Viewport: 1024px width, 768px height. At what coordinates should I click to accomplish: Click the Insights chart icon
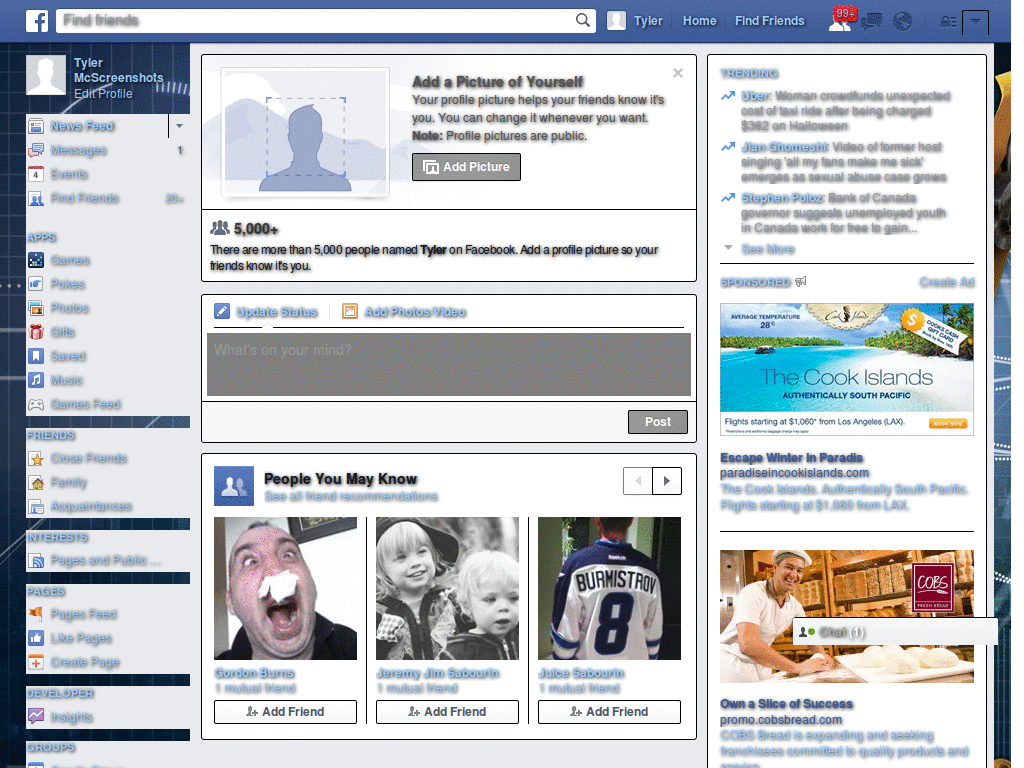[36, 716]
